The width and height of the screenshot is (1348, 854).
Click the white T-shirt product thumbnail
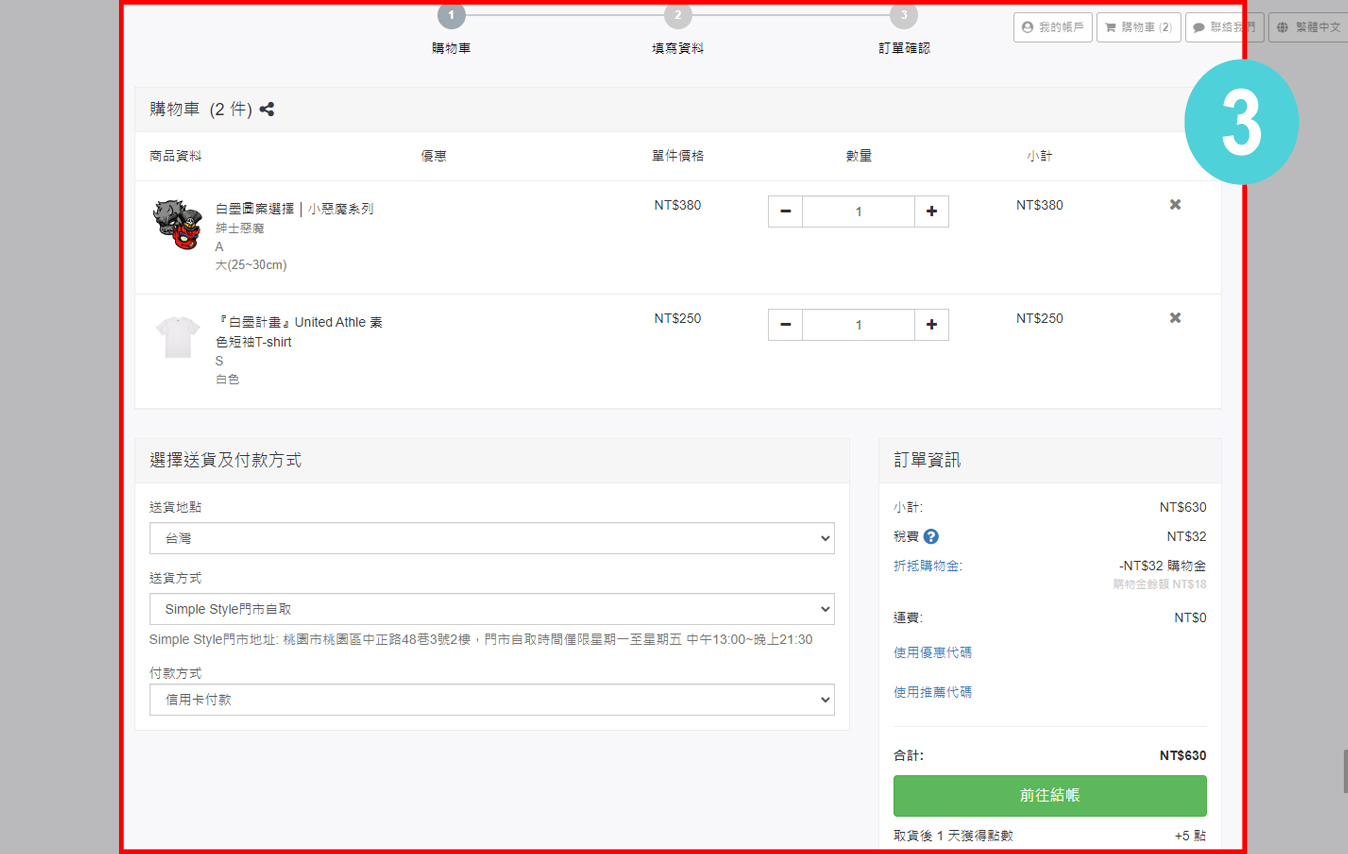click(x=178, y=337)
